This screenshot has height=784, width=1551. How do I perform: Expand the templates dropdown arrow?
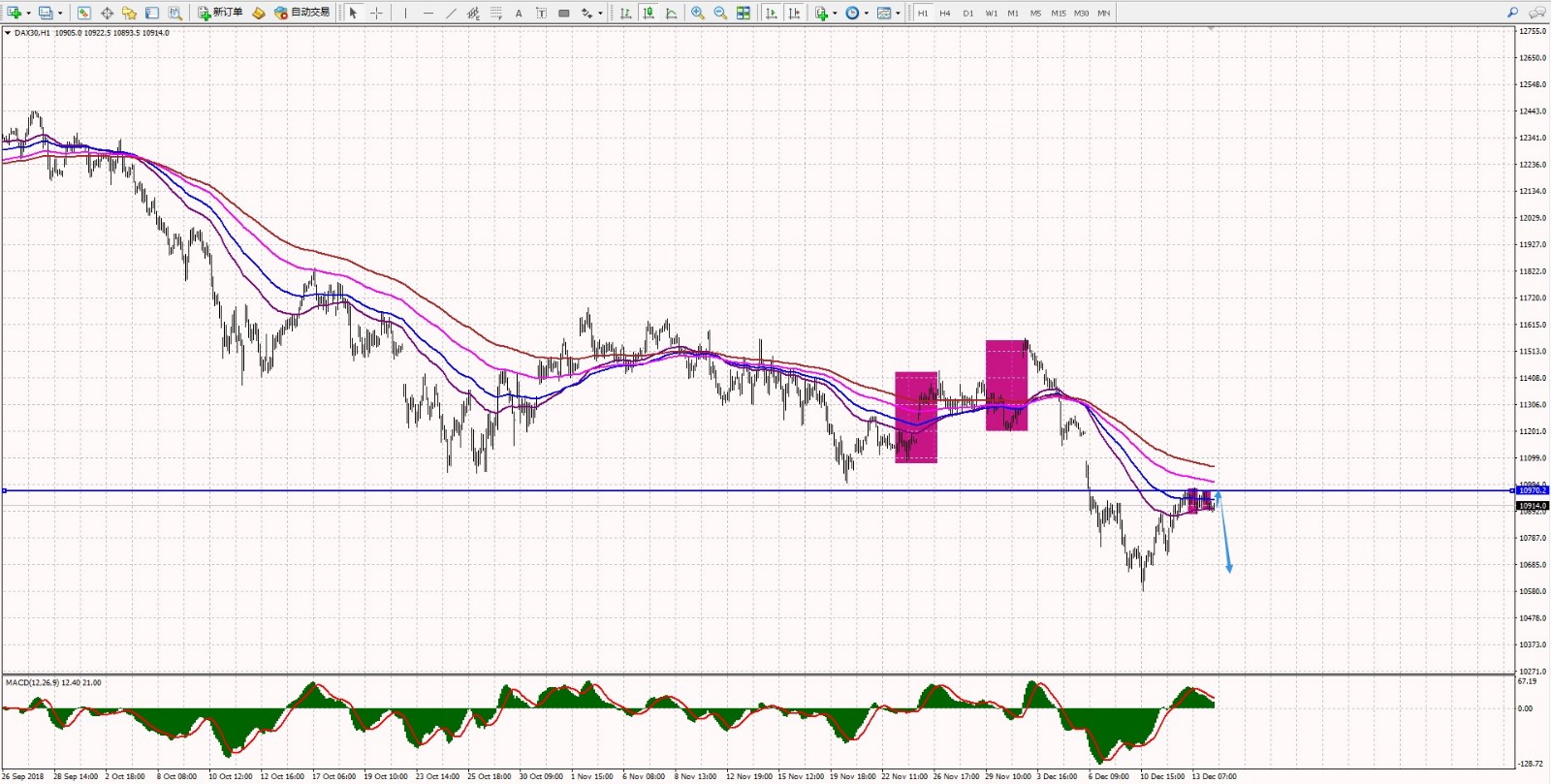(898, 14)
